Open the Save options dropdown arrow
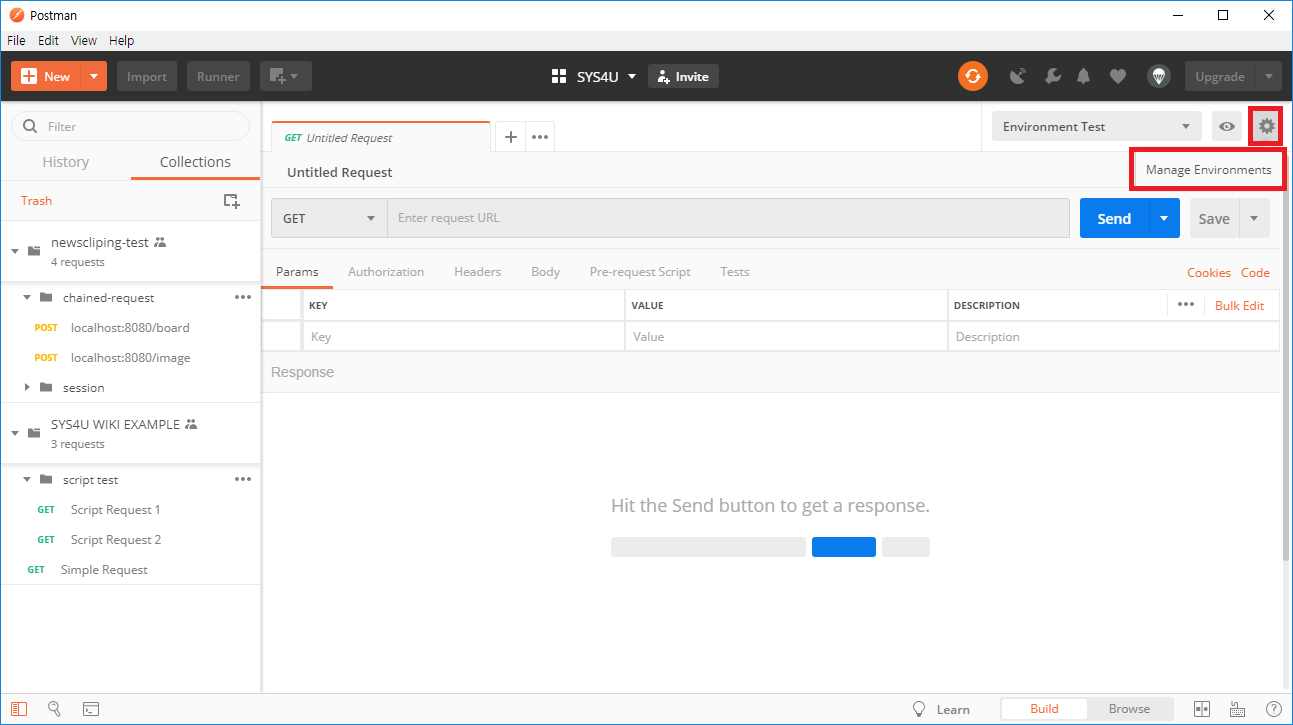The image size is (1293, 725). pyautogui.click(x=1255, y=218)
